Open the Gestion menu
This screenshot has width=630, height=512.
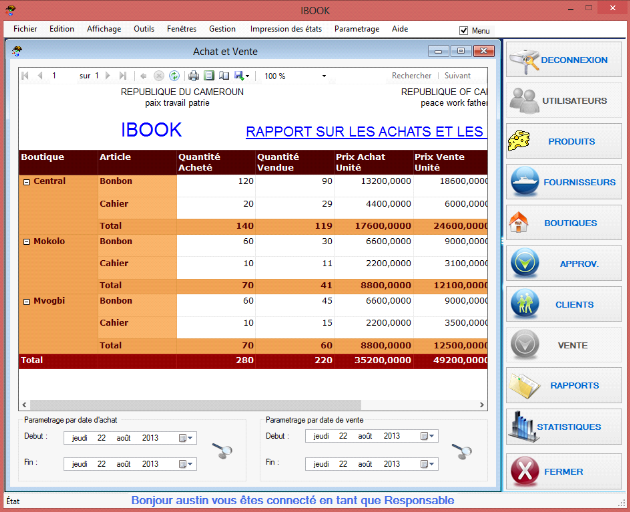(222, 30)
